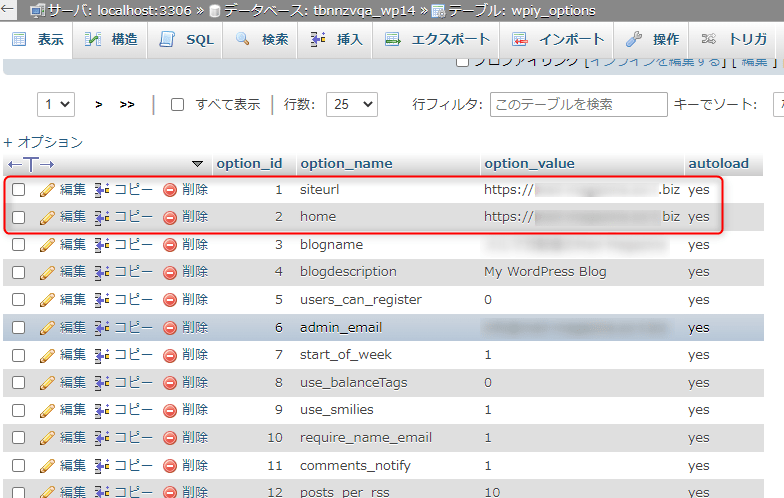Viewport: 784px width, 498px height.
Task: Click the red delete icon for require_name_email row
Action: [x=170, y=438]
